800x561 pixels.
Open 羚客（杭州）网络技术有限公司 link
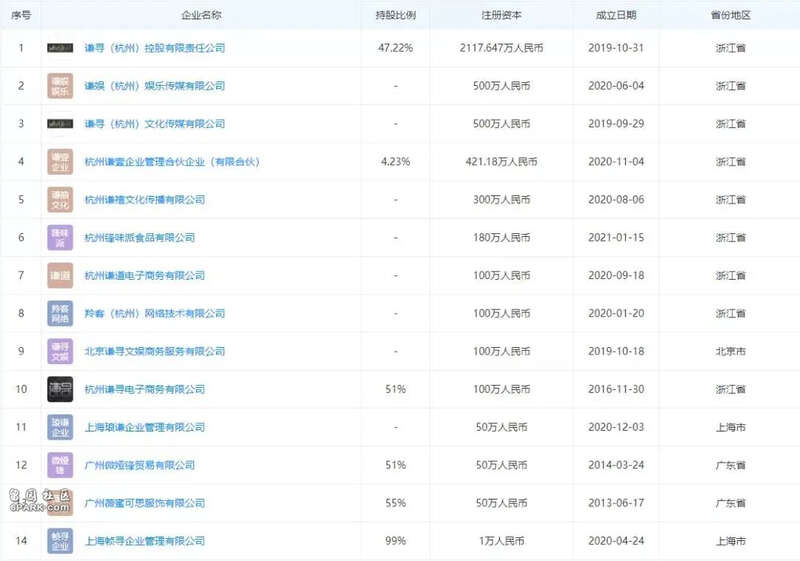point(155,313)
